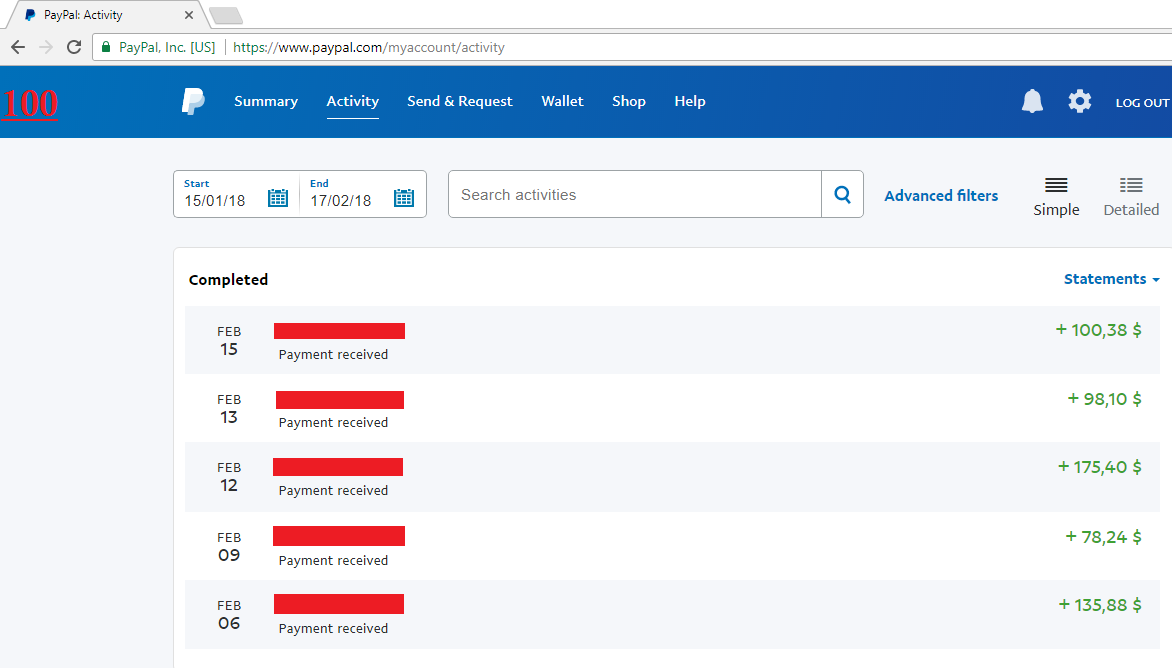Open the Start date calendar picker

[278, 198]
